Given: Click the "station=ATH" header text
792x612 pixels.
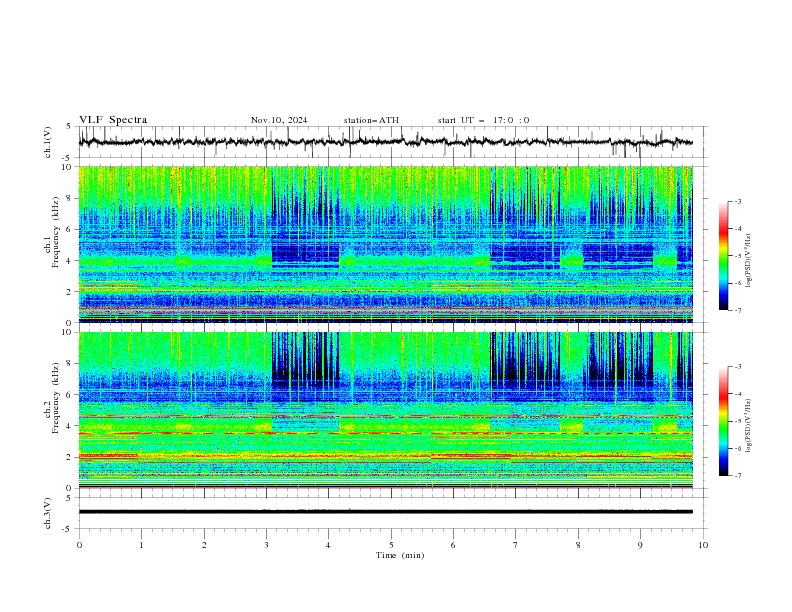Looking at the screenshot, I should (371, 120).
